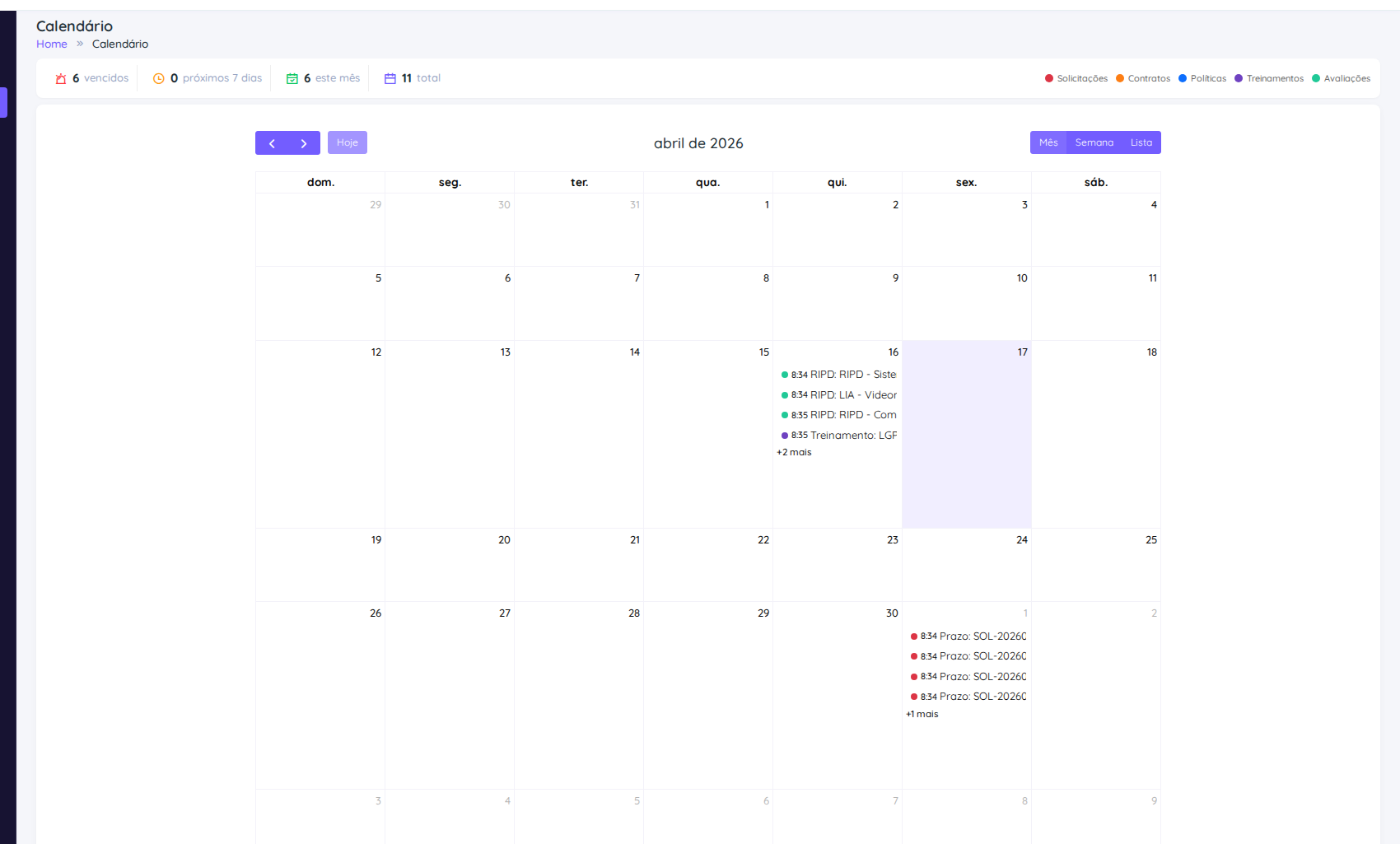Viewport: 1400px width, 844px height.
Task: Click the green Avaliações legend dot
Action: click(x=1315, y=77)
